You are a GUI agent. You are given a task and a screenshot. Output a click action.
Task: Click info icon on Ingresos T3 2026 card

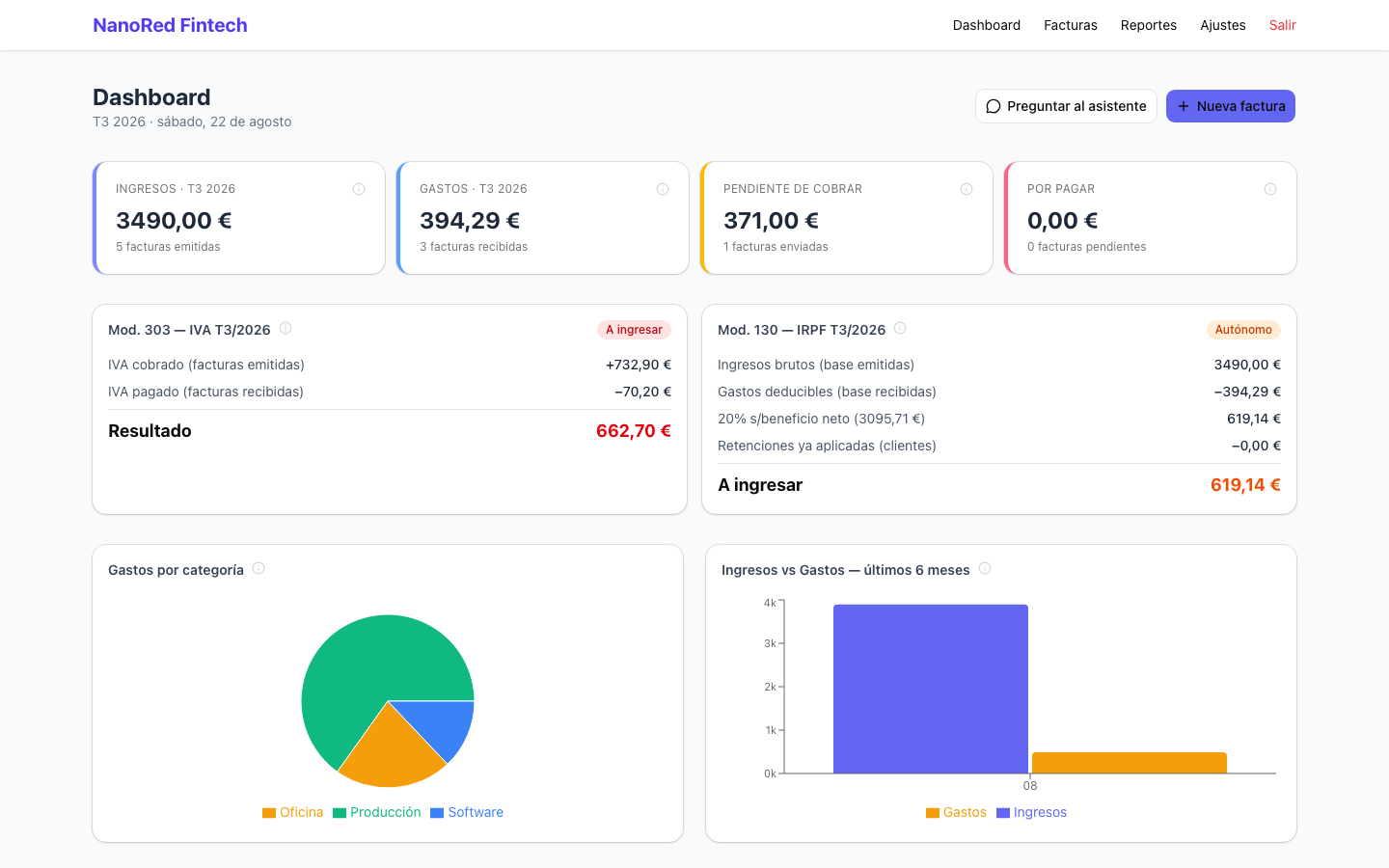coord(359,189)
